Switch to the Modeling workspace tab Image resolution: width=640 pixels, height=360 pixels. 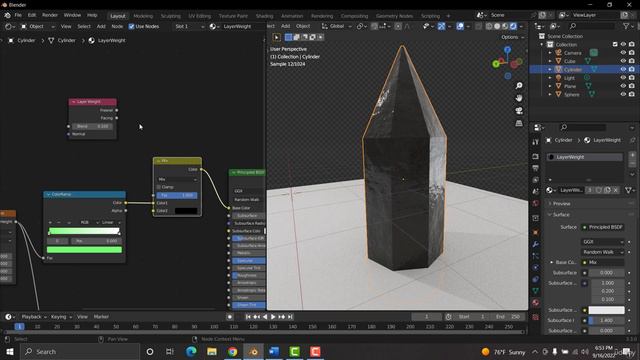[x=143, y=16]
